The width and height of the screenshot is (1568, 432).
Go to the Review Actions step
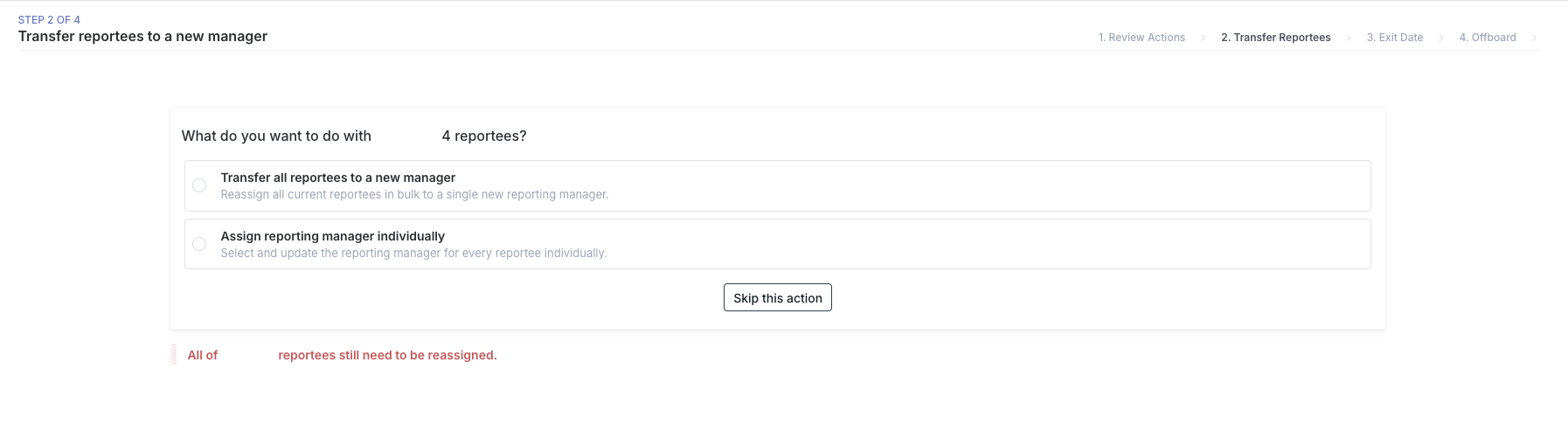tap(1141, 38)
